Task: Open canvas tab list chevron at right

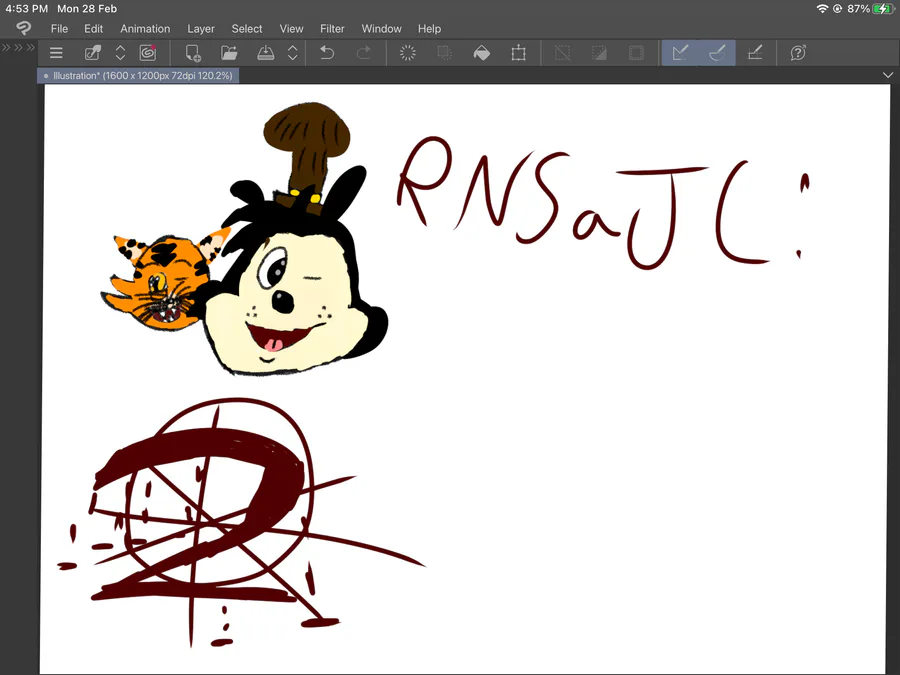Action: tap(887, 75)
